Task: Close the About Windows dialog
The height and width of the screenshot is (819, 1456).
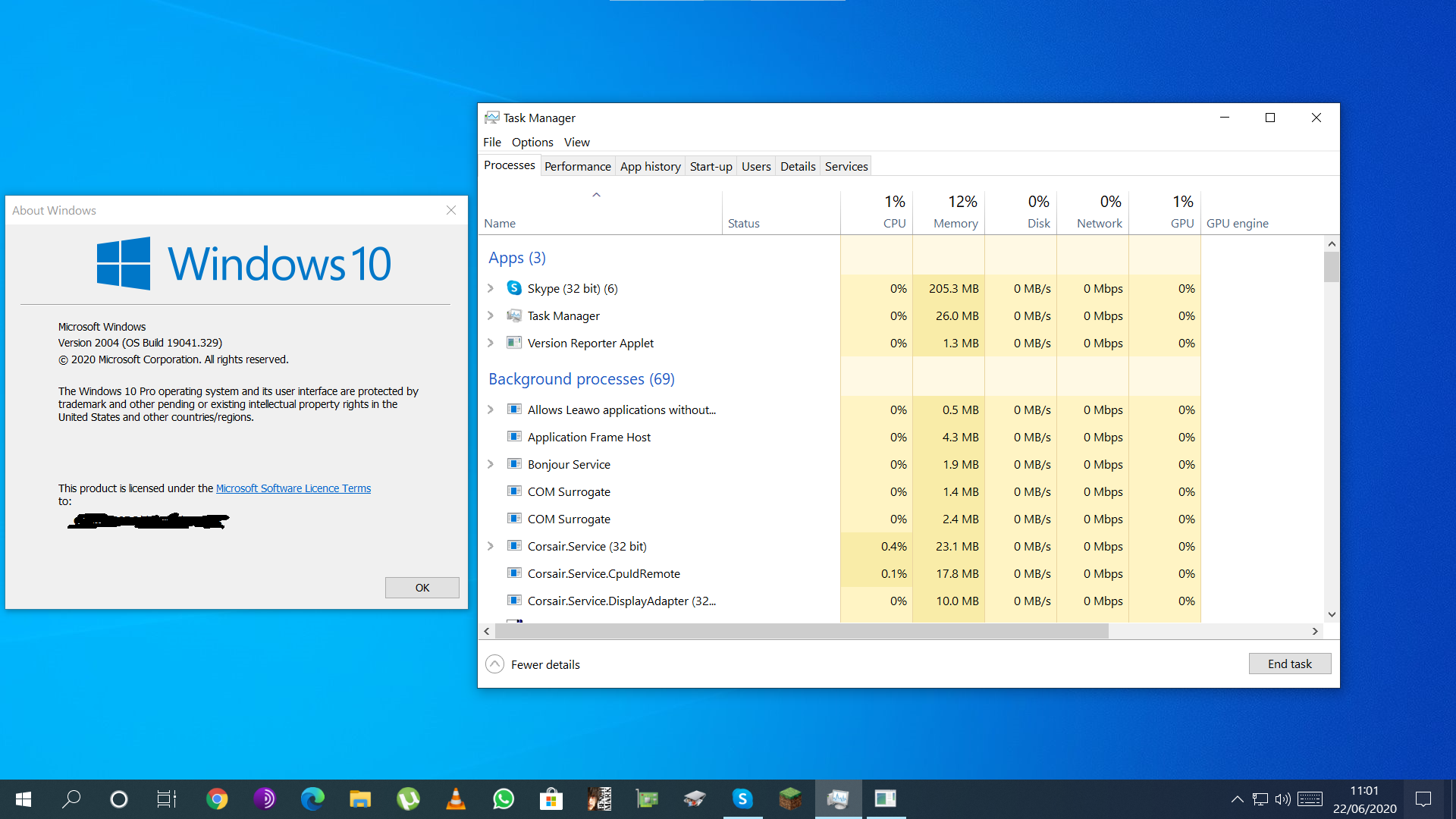Action: [451, 210]
